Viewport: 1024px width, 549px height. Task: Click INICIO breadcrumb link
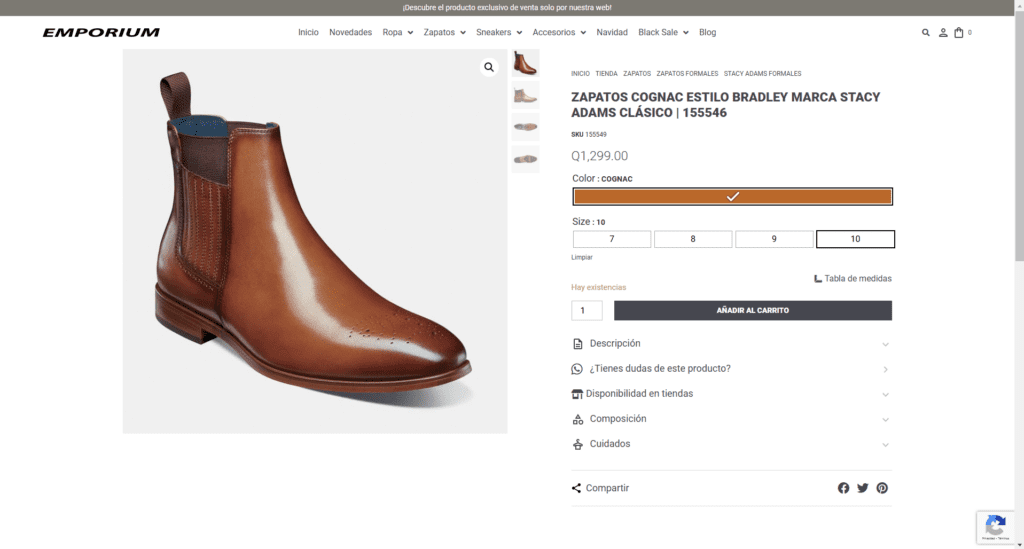pyautogui.click(x=581, y=74)
